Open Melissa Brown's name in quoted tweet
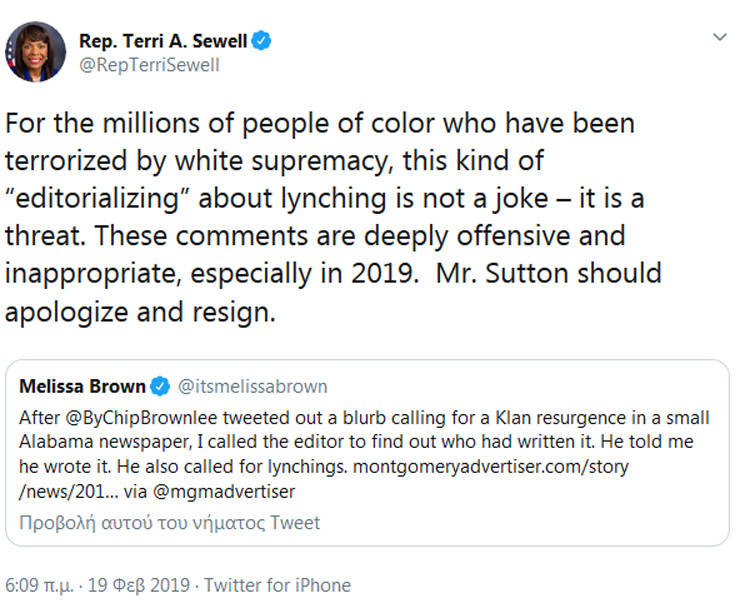The image size is (735, 603). (81, 386)
